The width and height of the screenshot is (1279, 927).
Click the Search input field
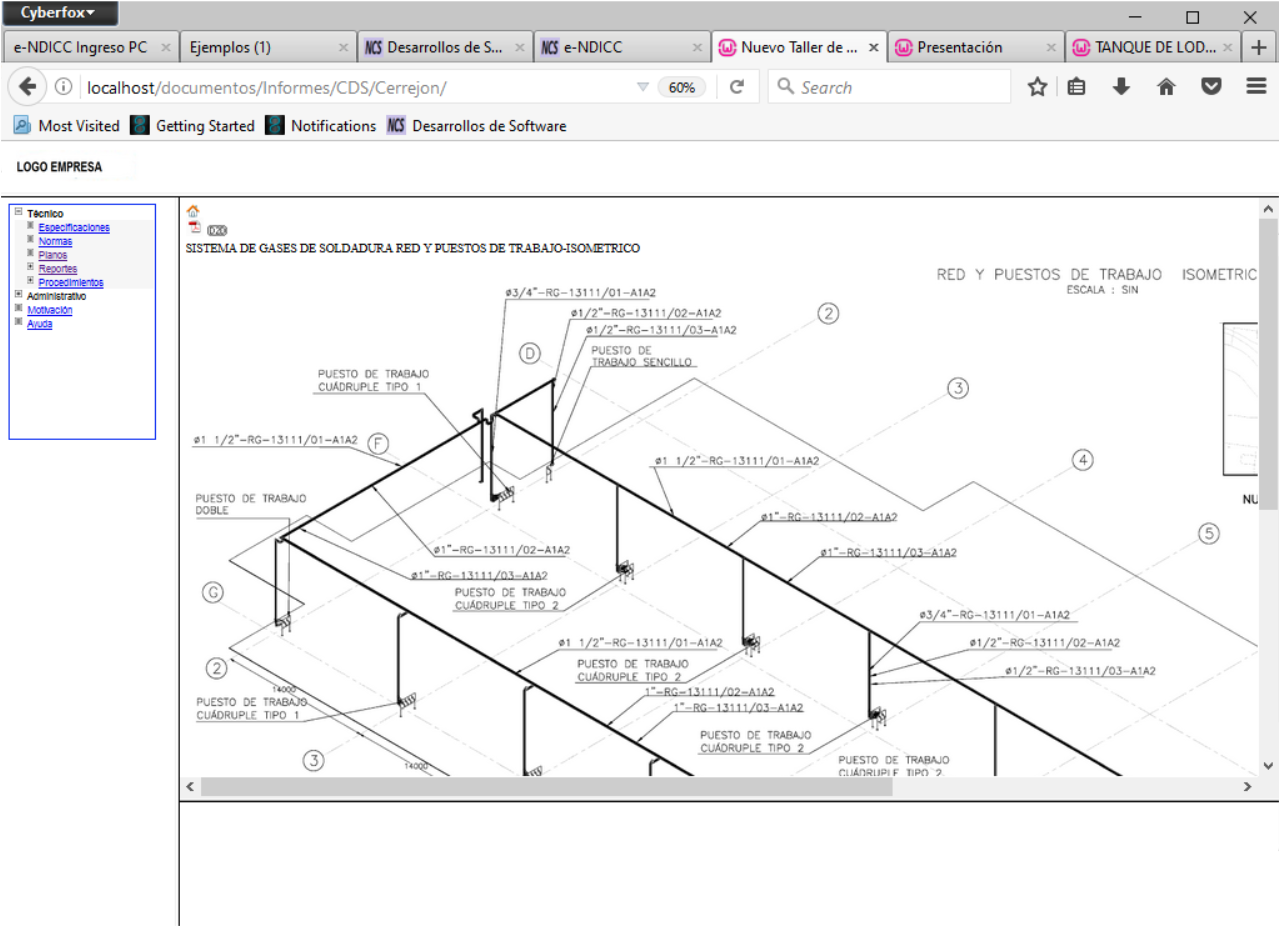coord(900,87)
